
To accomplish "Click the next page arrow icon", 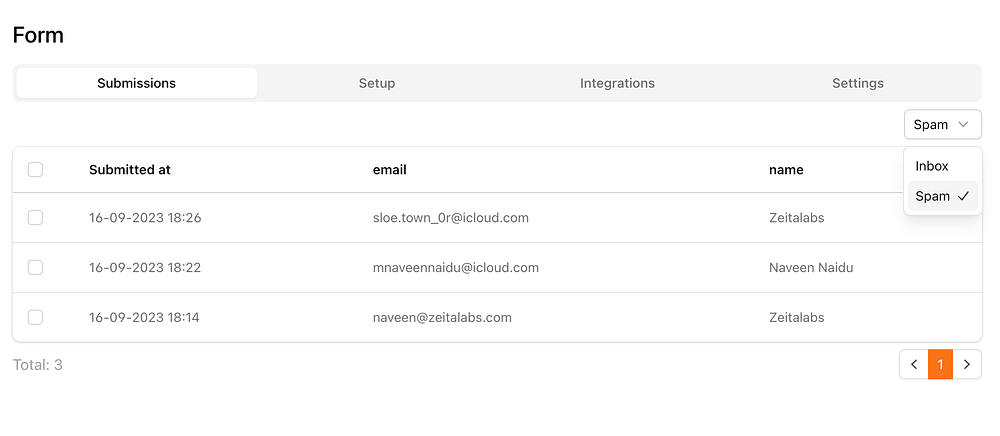I will tap(967, 365).
